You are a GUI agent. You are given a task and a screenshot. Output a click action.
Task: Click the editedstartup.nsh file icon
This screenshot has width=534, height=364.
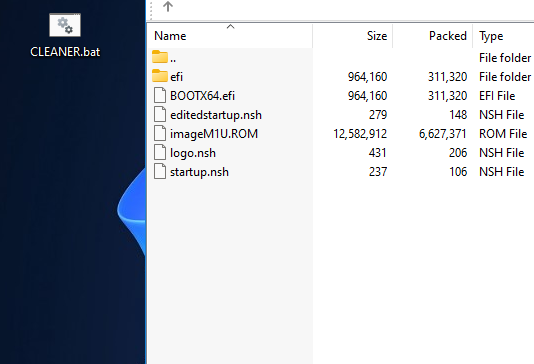point(160,114)
